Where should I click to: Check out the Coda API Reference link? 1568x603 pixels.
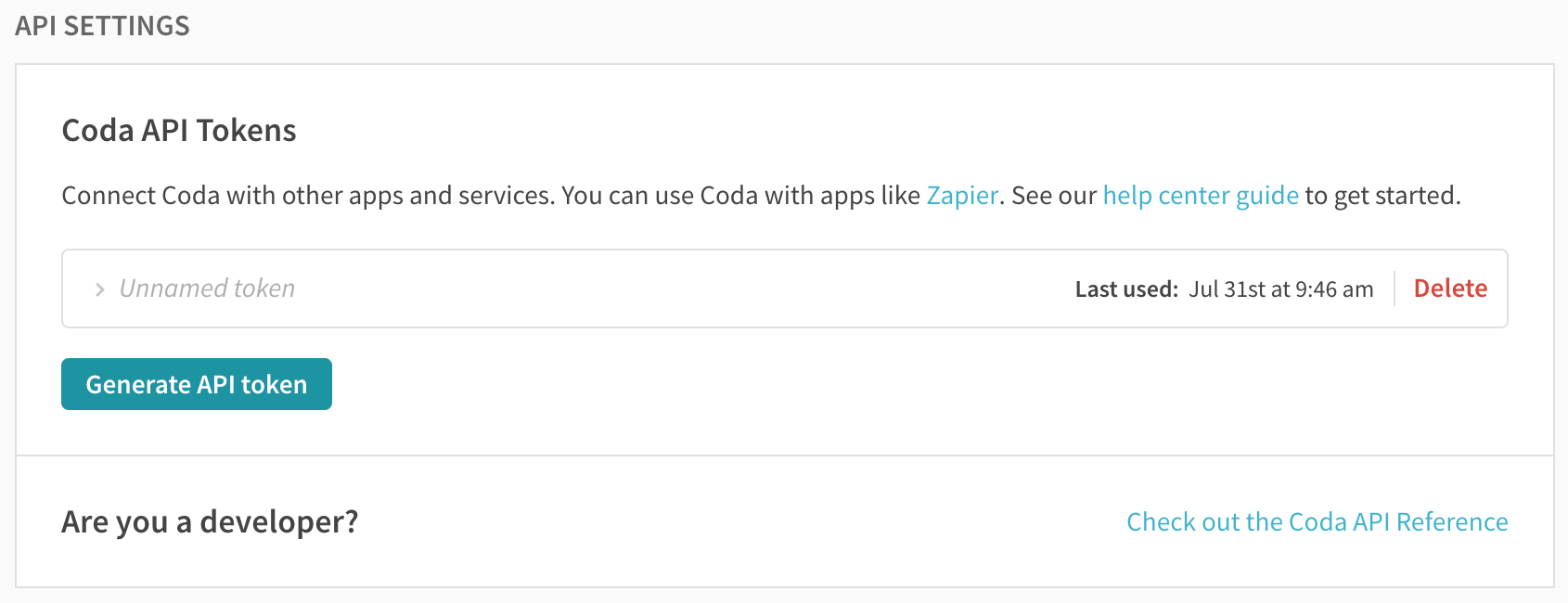[x=1317, y=522]
